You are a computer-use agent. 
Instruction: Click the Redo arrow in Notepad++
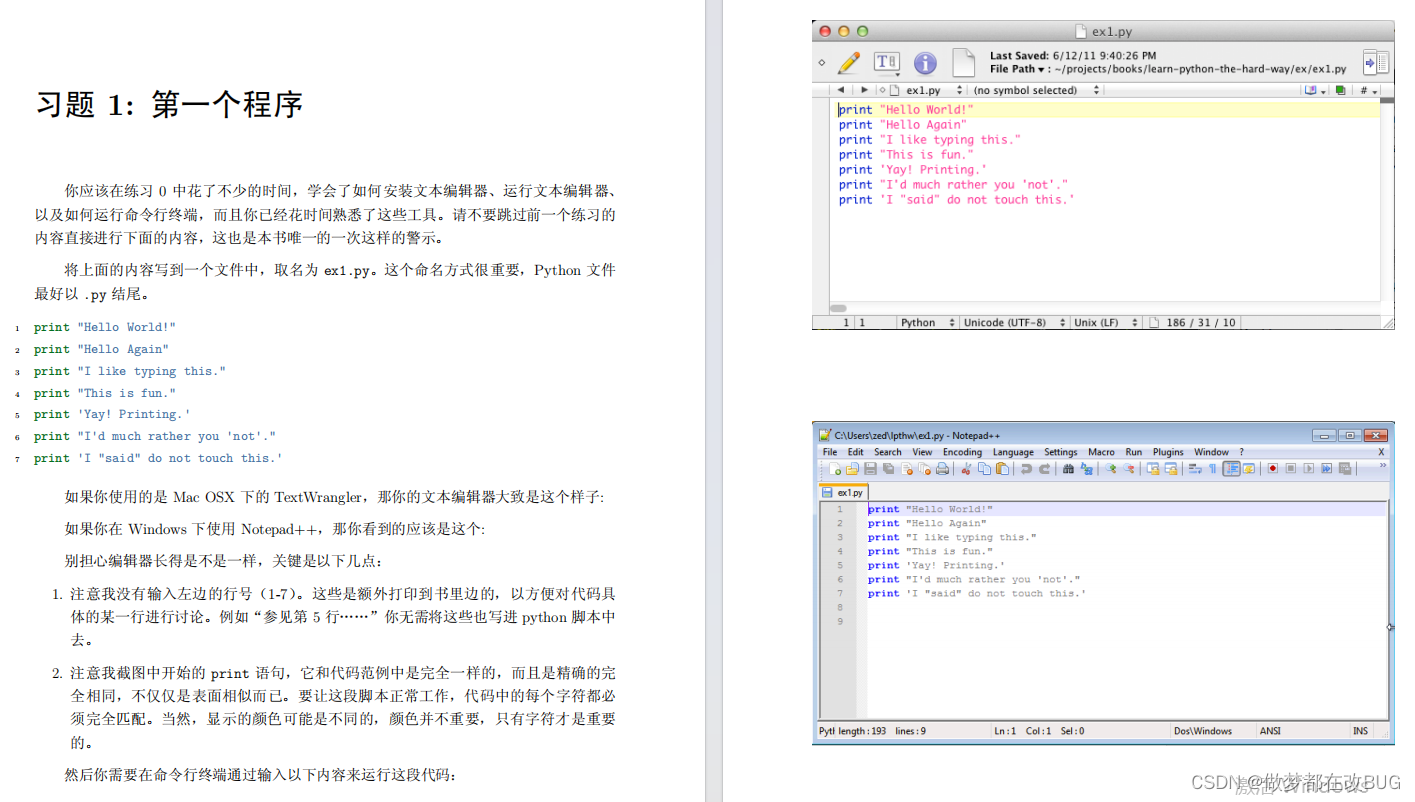click(1044, 469)
